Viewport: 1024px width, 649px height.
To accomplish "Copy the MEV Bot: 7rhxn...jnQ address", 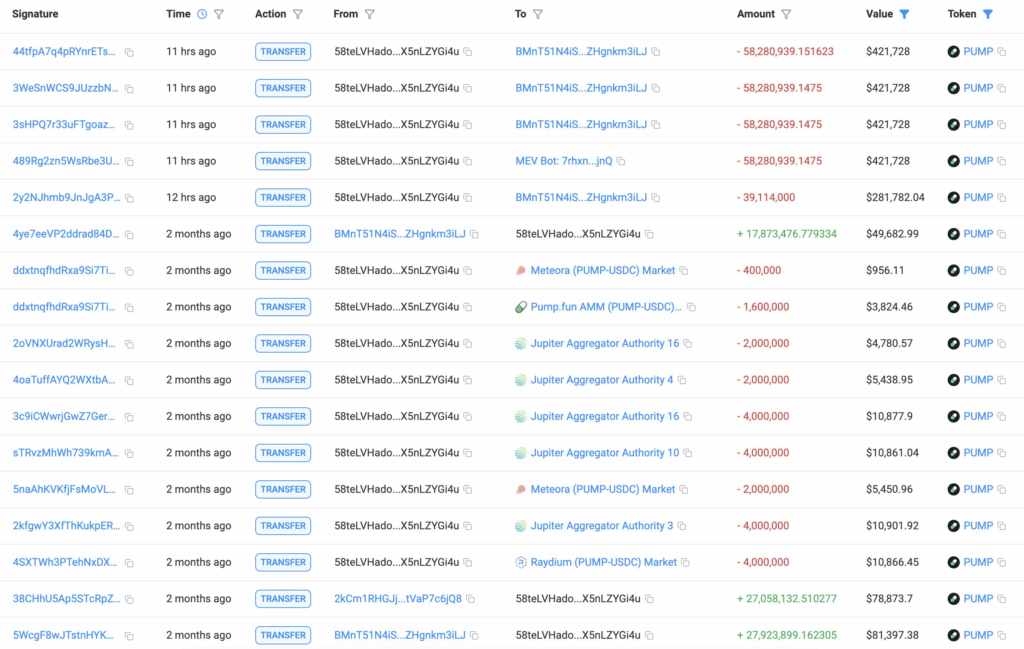I will pyautogui.click(x=621, y=161).
